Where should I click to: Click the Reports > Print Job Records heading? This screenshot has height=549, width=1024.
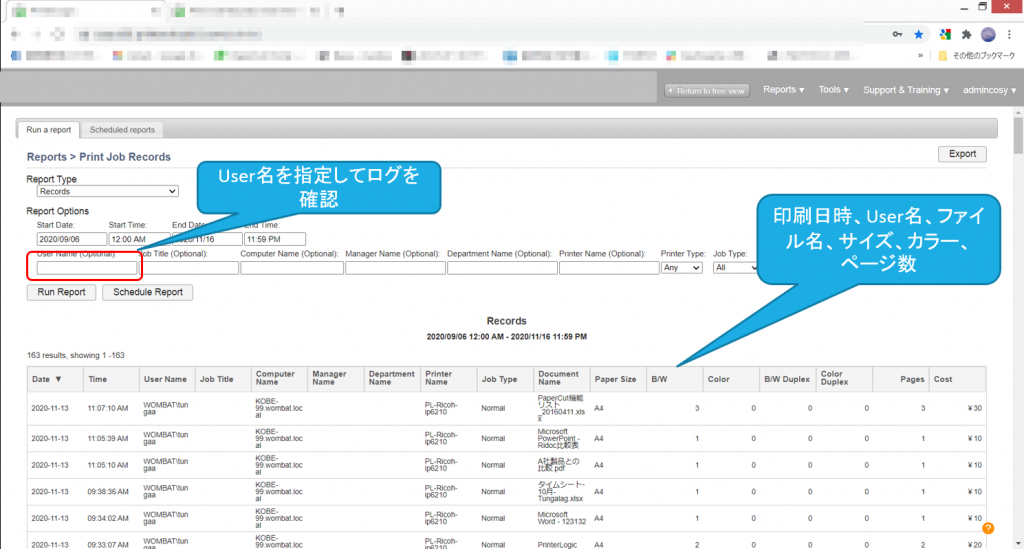(x=99, y=157)
